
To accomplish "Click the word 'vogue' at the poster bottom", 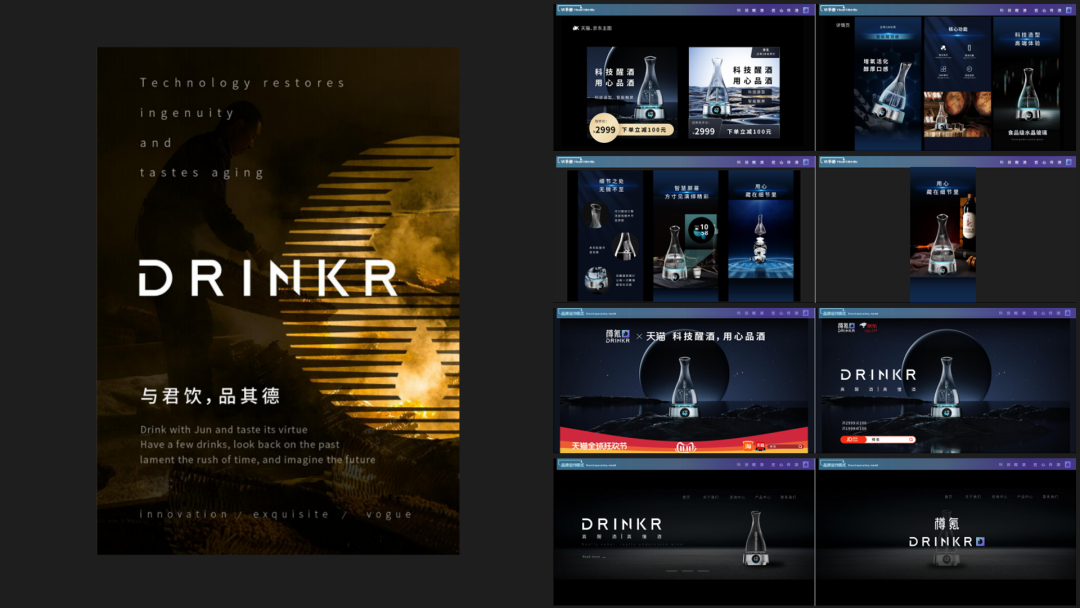I will 389,514.
